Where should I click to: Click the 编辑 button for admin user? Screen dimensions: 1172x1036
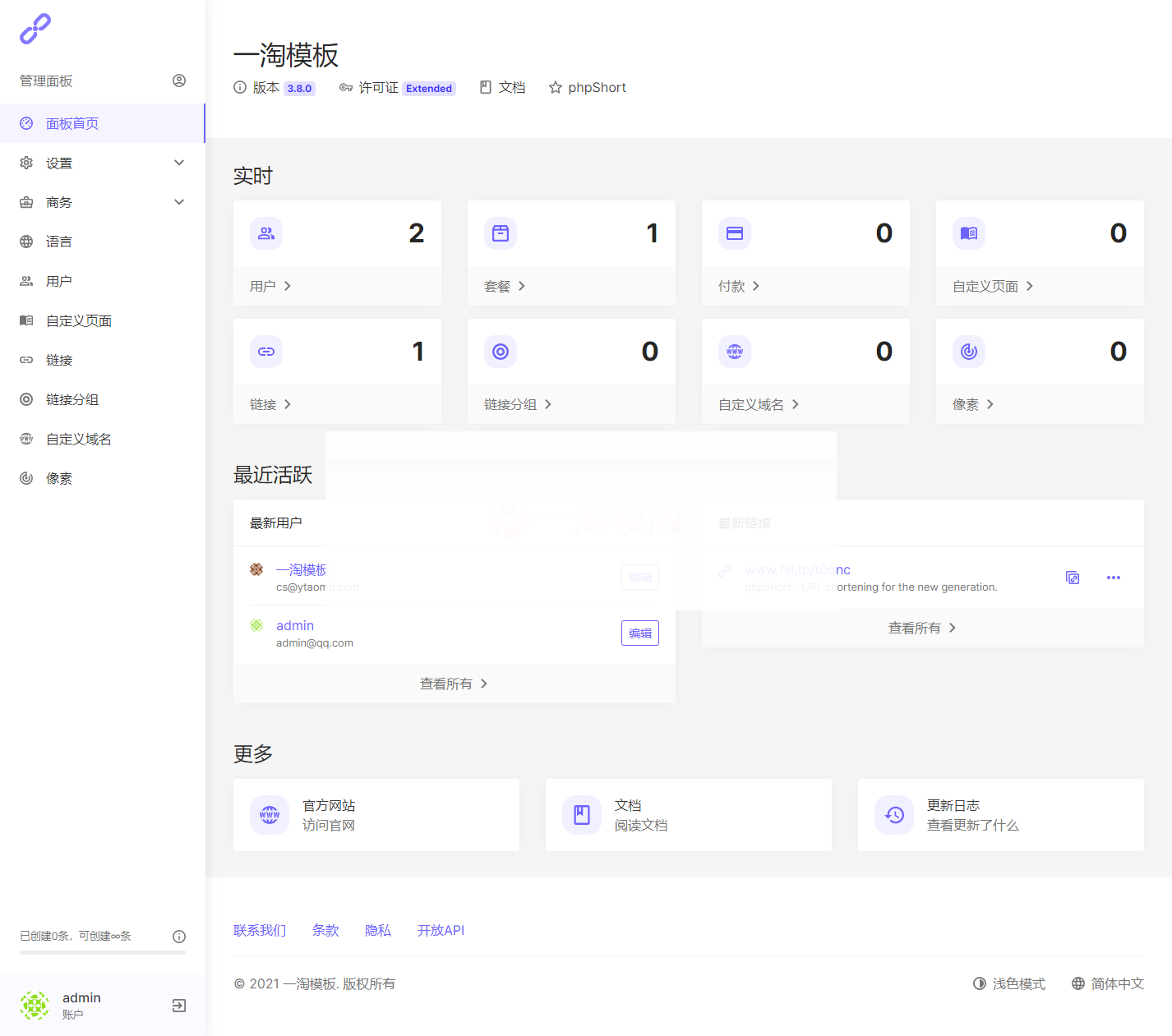tap(639, 633)
